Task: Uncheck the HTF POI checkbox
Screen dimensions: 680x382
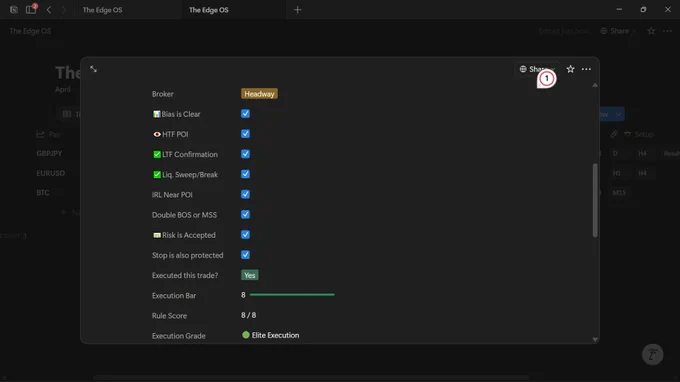Action: 245,134
